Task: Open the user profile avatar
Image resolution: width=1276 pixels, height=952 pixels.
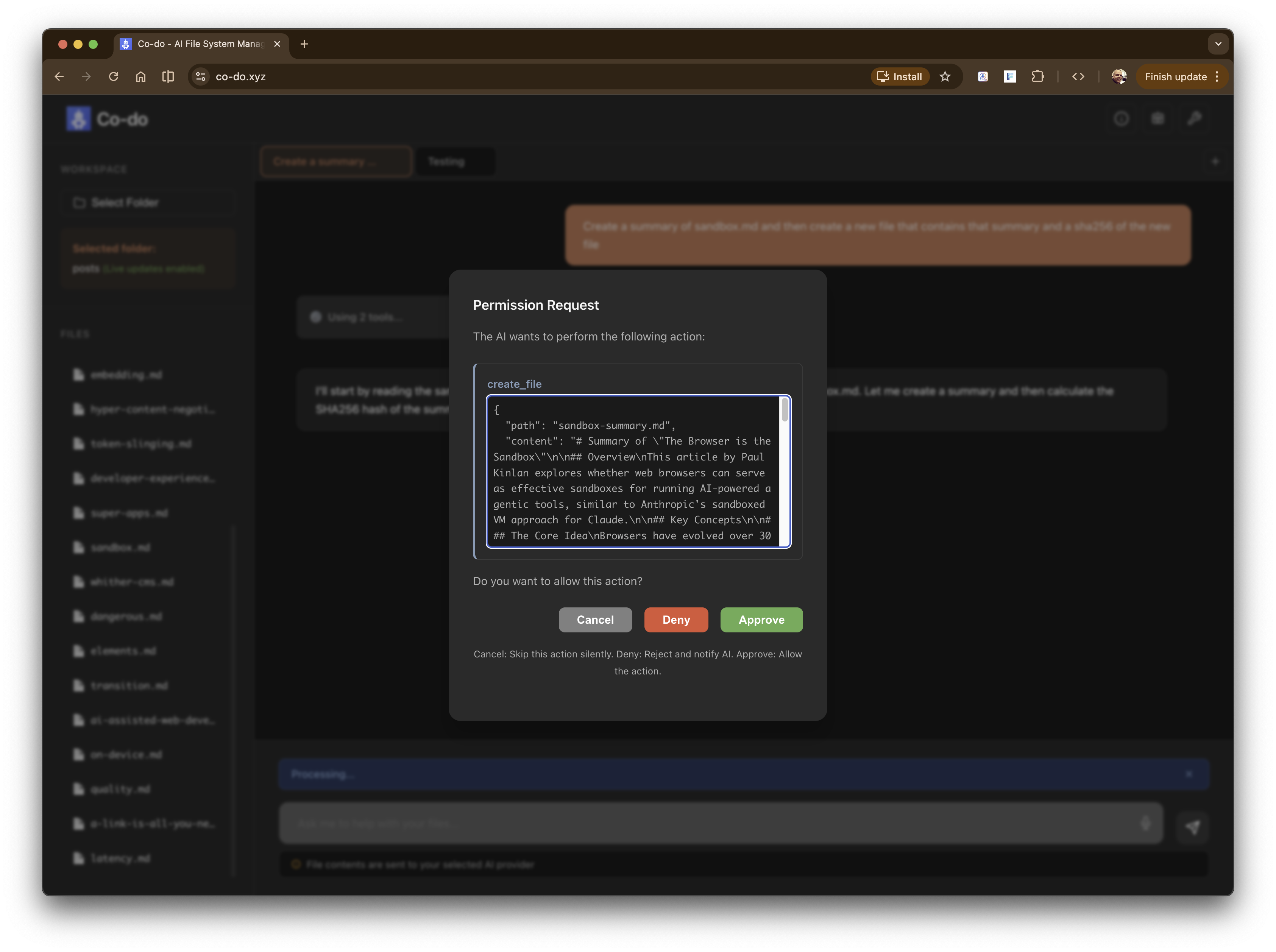Action: pyautogui.click(x=1119, y=76)
